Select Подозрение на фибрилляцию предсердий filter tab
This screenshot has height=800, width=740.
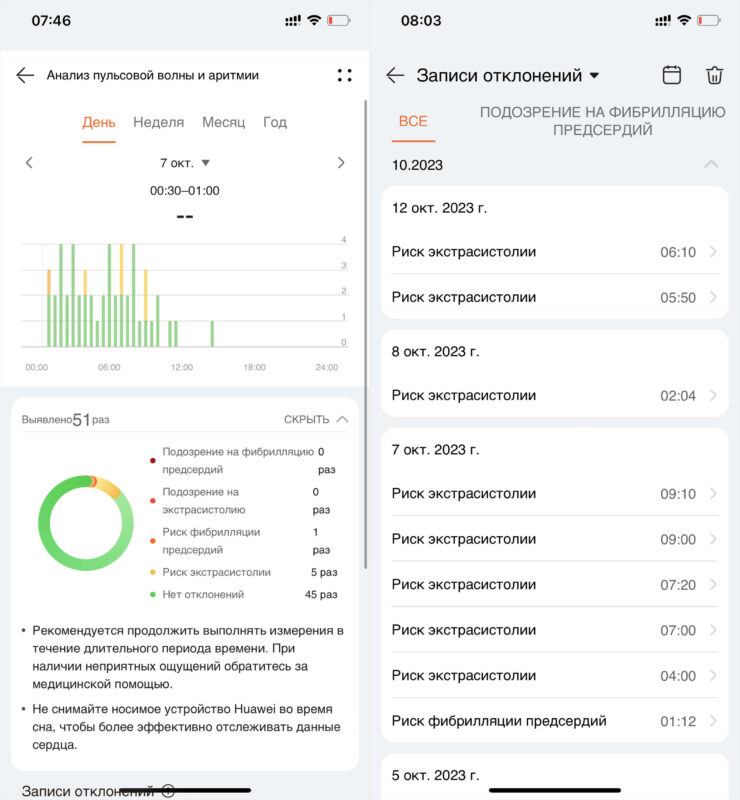tap(602, 121)
